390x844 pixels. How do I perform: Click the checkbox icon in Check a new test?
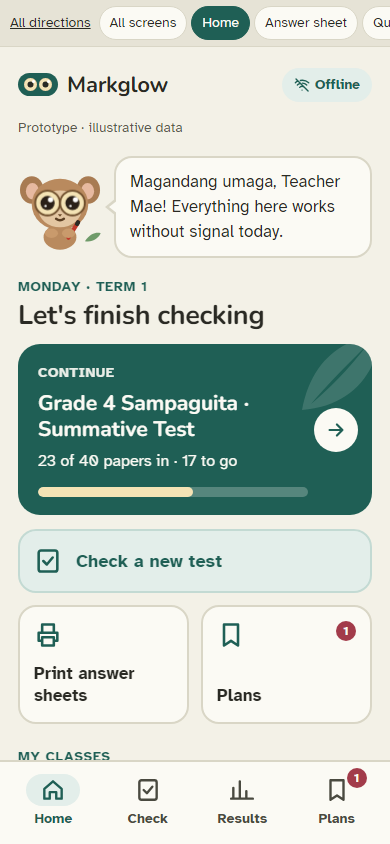click(x=48, y=561)
